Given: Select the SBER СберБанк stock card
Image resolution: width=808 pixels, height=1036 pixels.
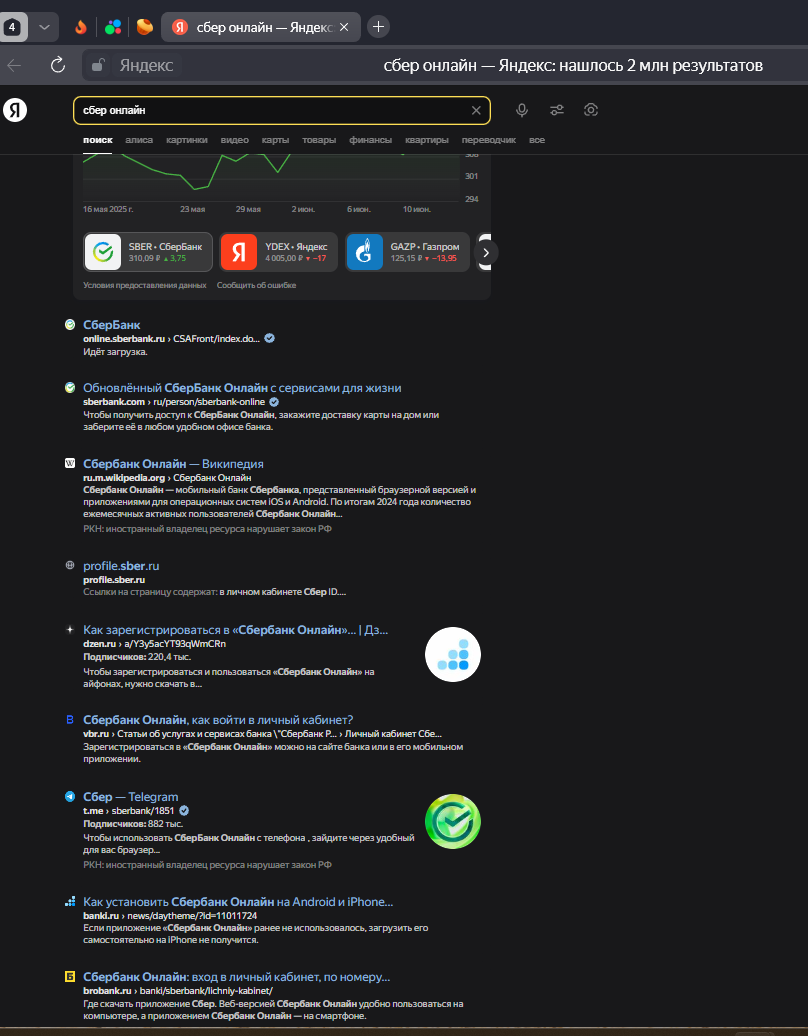Looking at the screenshot, I should pyautogui.click(x=148, y=252).
